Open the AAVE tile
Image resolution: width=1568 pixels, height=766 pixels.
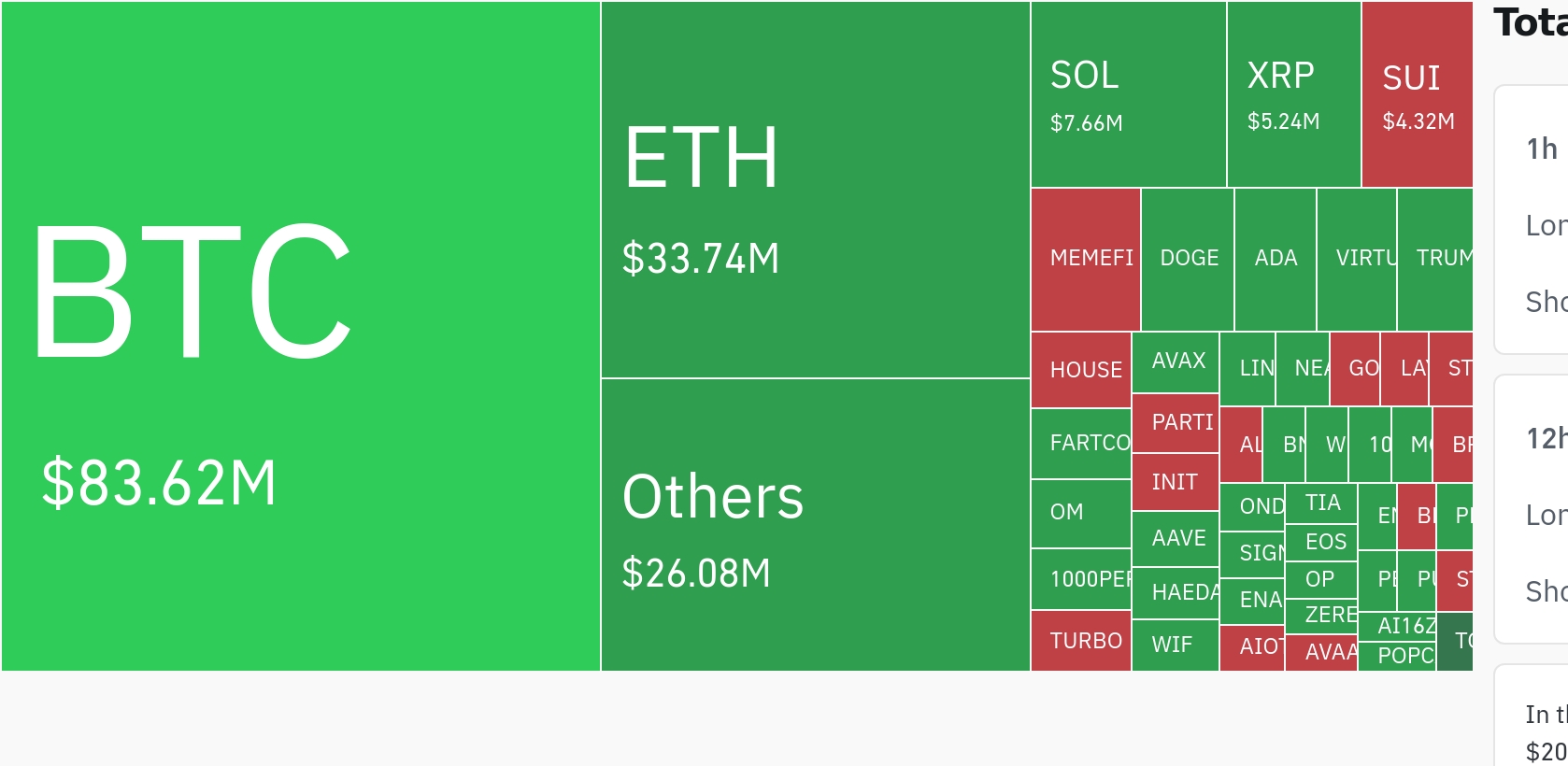[x=1176, y=539]
